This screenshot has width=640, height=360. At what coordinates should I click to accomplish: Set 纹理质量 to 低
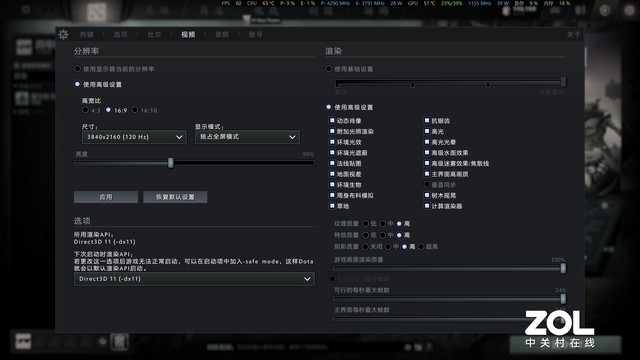click(x=365, y=223)
